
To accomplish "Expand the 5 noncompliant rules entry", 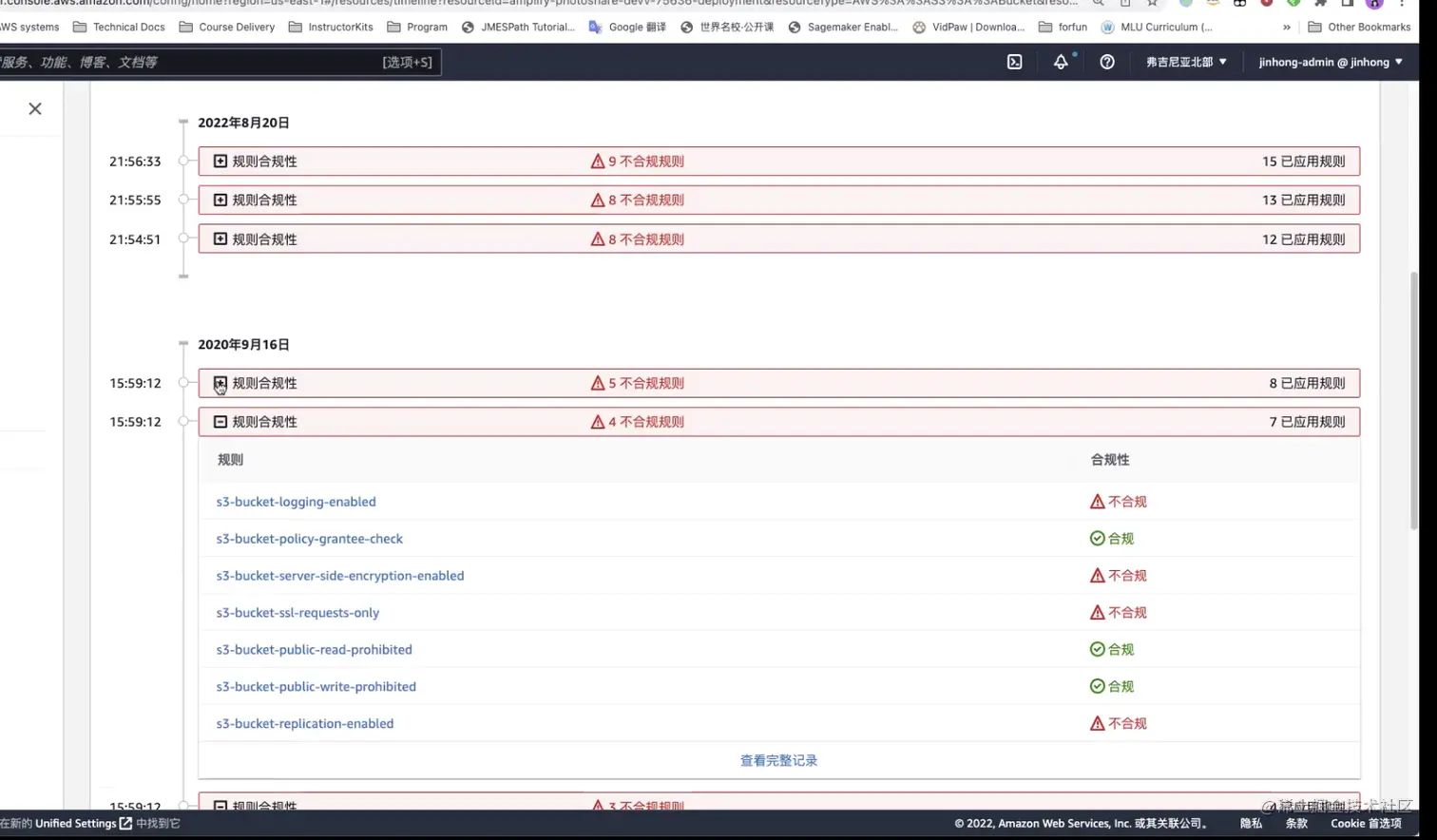I will 220,383.
